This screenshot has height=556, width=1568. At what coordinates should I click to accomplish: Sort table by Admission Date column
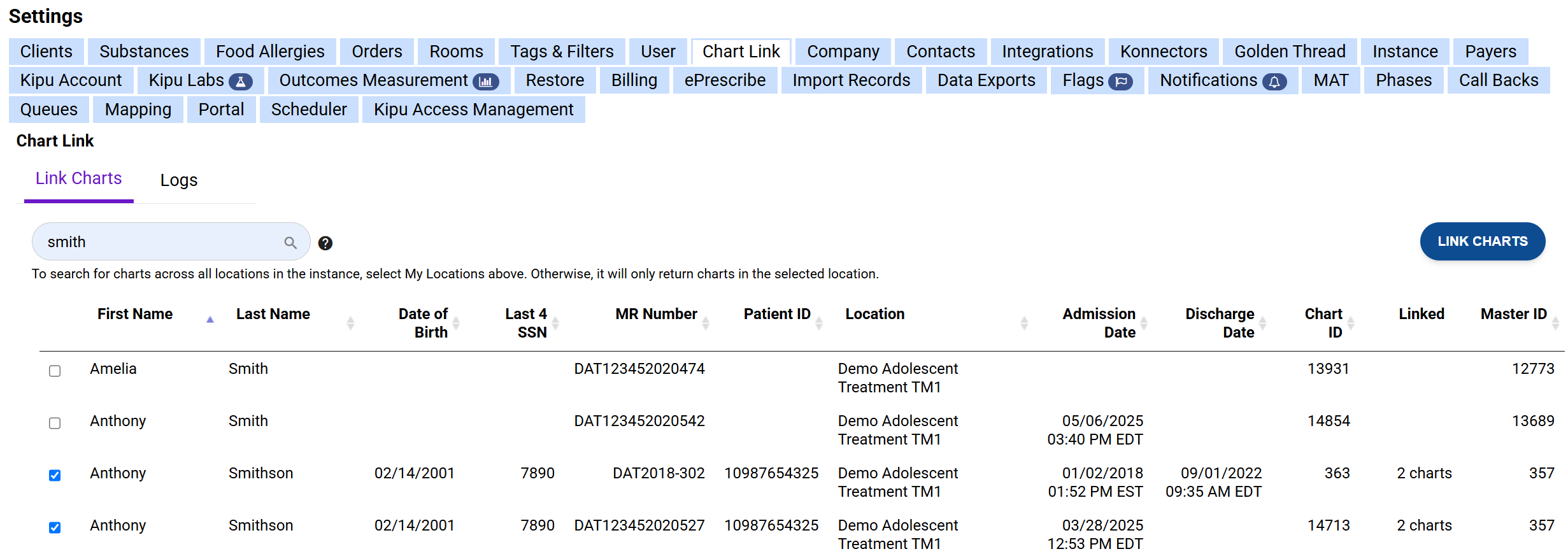1143,323
